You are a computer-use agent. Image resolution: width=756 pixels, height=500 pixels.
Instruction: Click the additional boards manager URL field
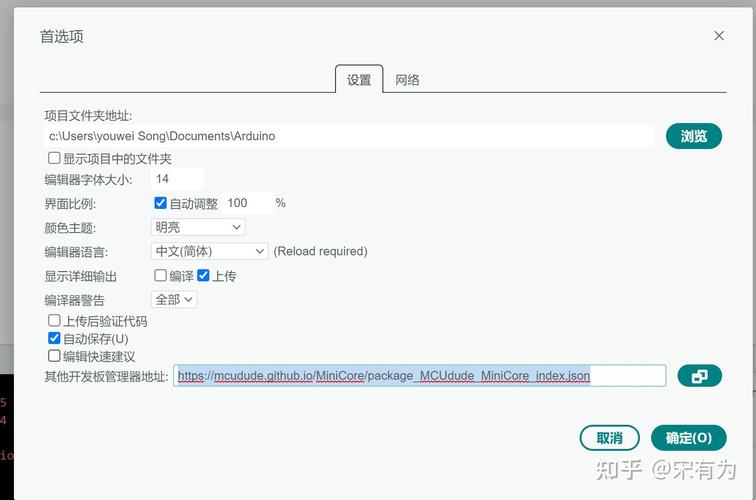419,376
